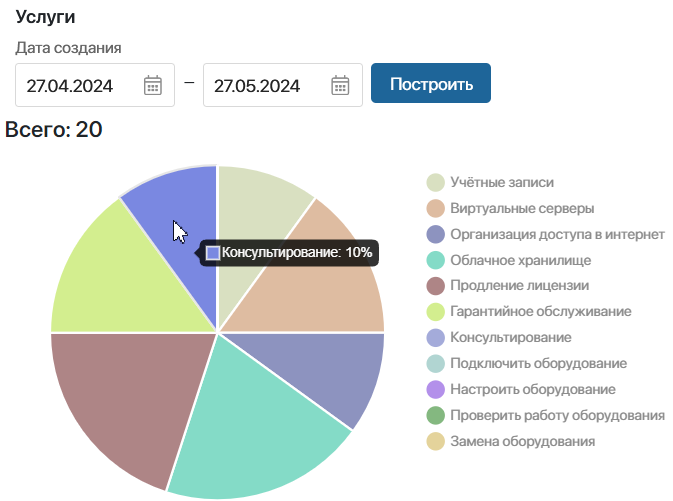Viewport: 673px width, 501px height.
Task: Toggle Учётные записи legend color marker
Action: point(435,182)
